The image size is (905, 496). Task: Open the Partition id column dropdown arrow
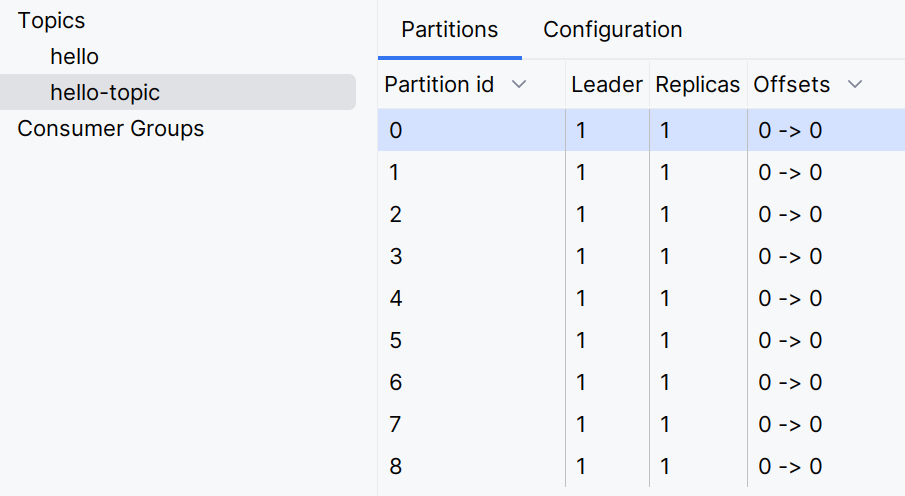click(518, 85)
